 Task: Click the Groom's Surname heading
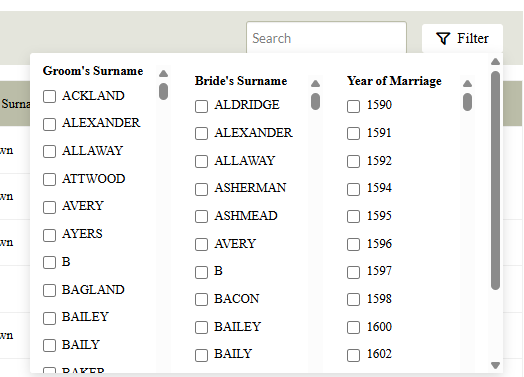tap(93, 71)
